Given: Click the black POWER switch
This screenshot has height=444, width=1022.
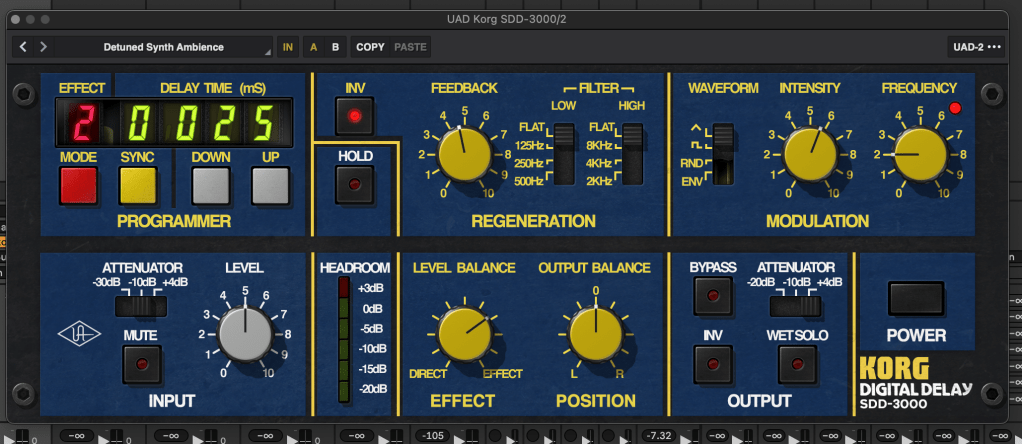Looking at the screenshot, I should click(918, 298).
